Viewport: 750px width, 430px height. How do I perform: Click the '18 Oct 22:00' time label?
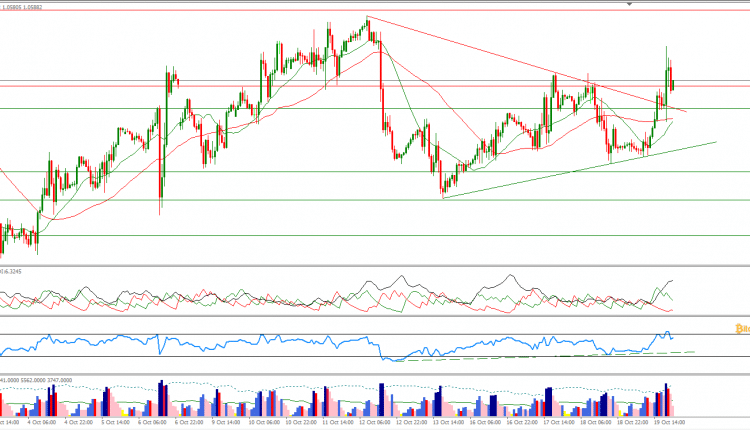[632, 422]
